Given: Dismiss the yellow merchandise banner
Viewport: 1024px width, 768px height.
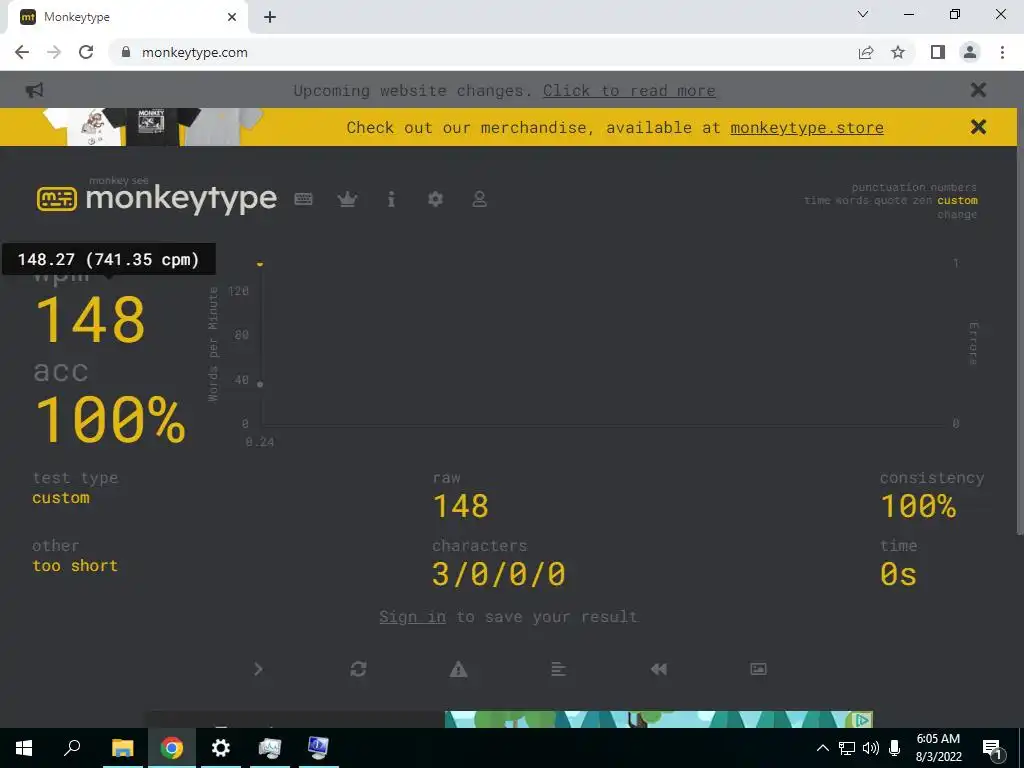Looking at the screenshot, I should pos(978,127).
